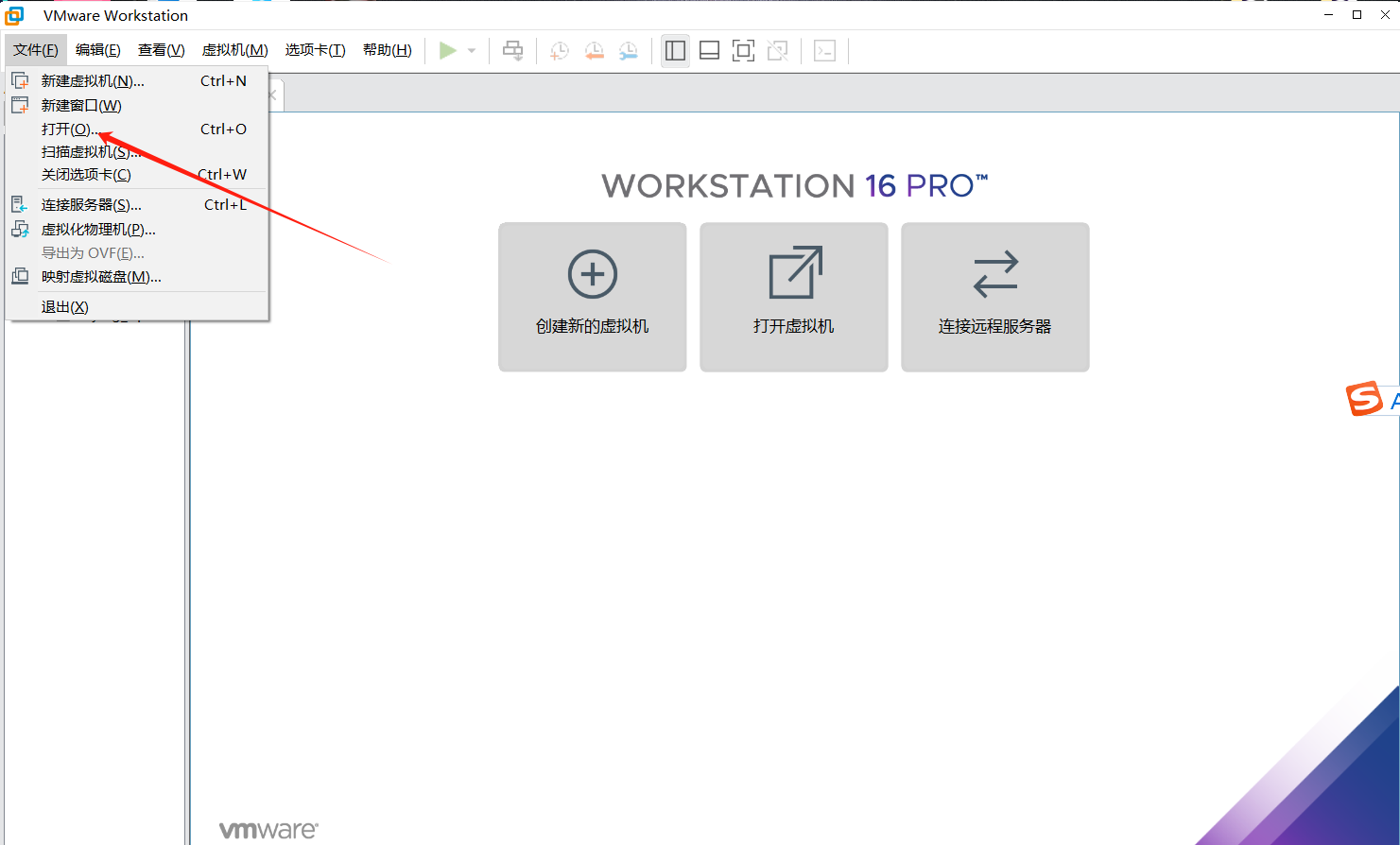Viewport: 1400px width, 845px height.
Task: Click the take snapshot clock icon
Action: [560, 51]
